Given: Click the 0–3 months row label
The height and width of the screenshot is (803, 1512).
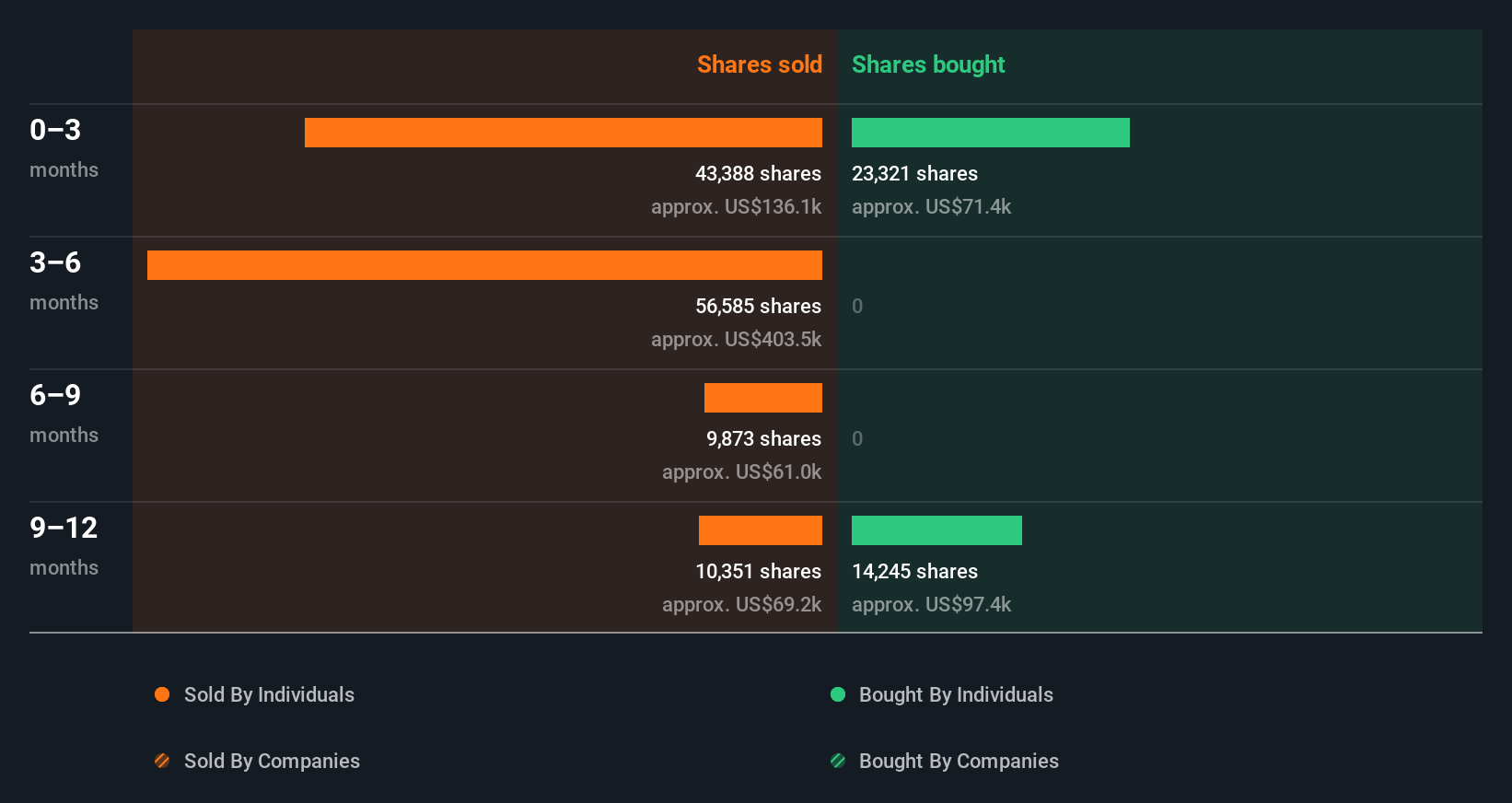Looking at the screenshot, I should pos(64,148).
